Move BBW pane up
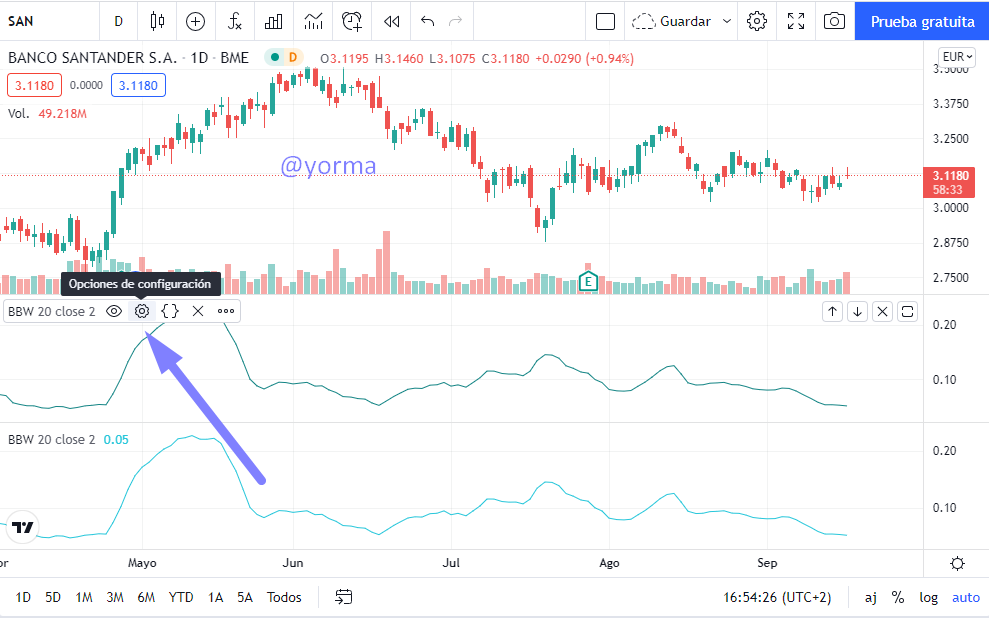The image size is (989, 618). (x=833, y=312)
